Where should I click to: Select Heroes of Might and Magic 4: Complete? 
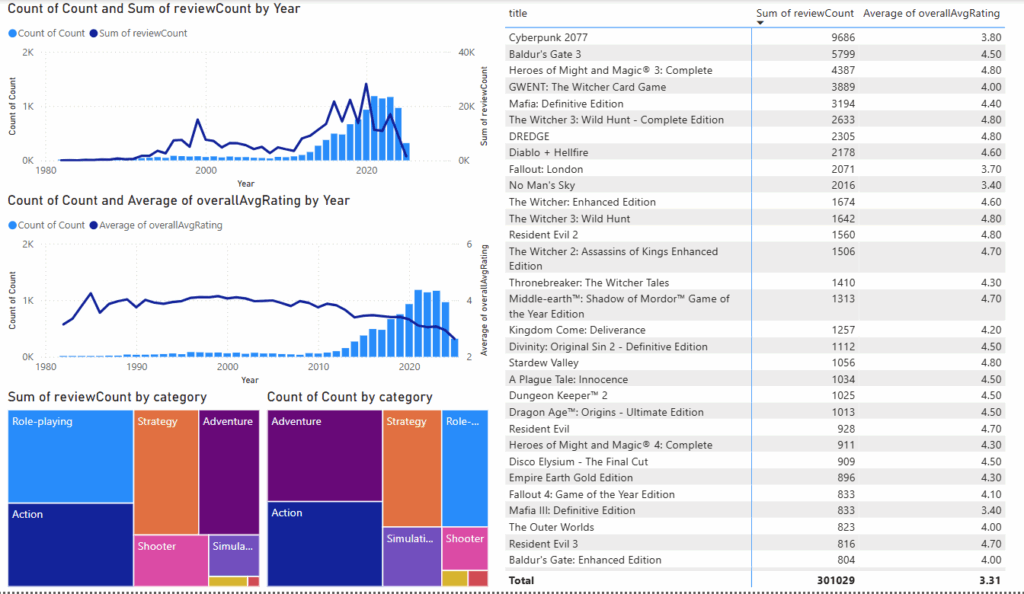tap(754, 445)
